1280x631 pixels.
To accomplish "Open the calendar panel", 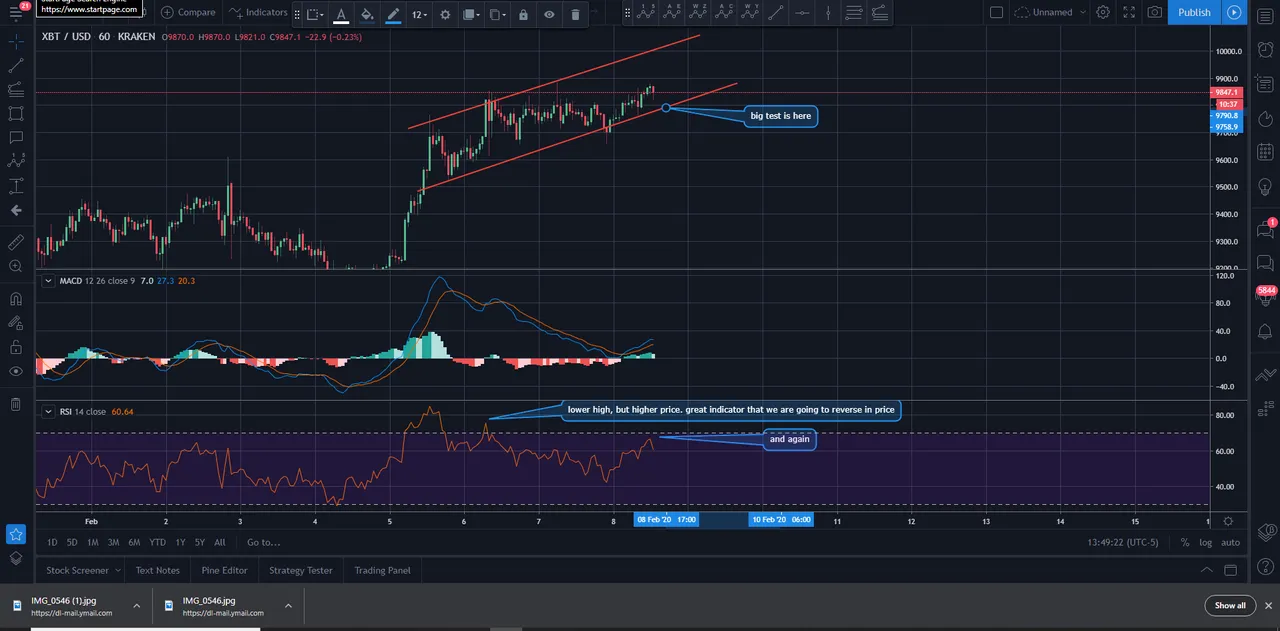I will 1265,152.
